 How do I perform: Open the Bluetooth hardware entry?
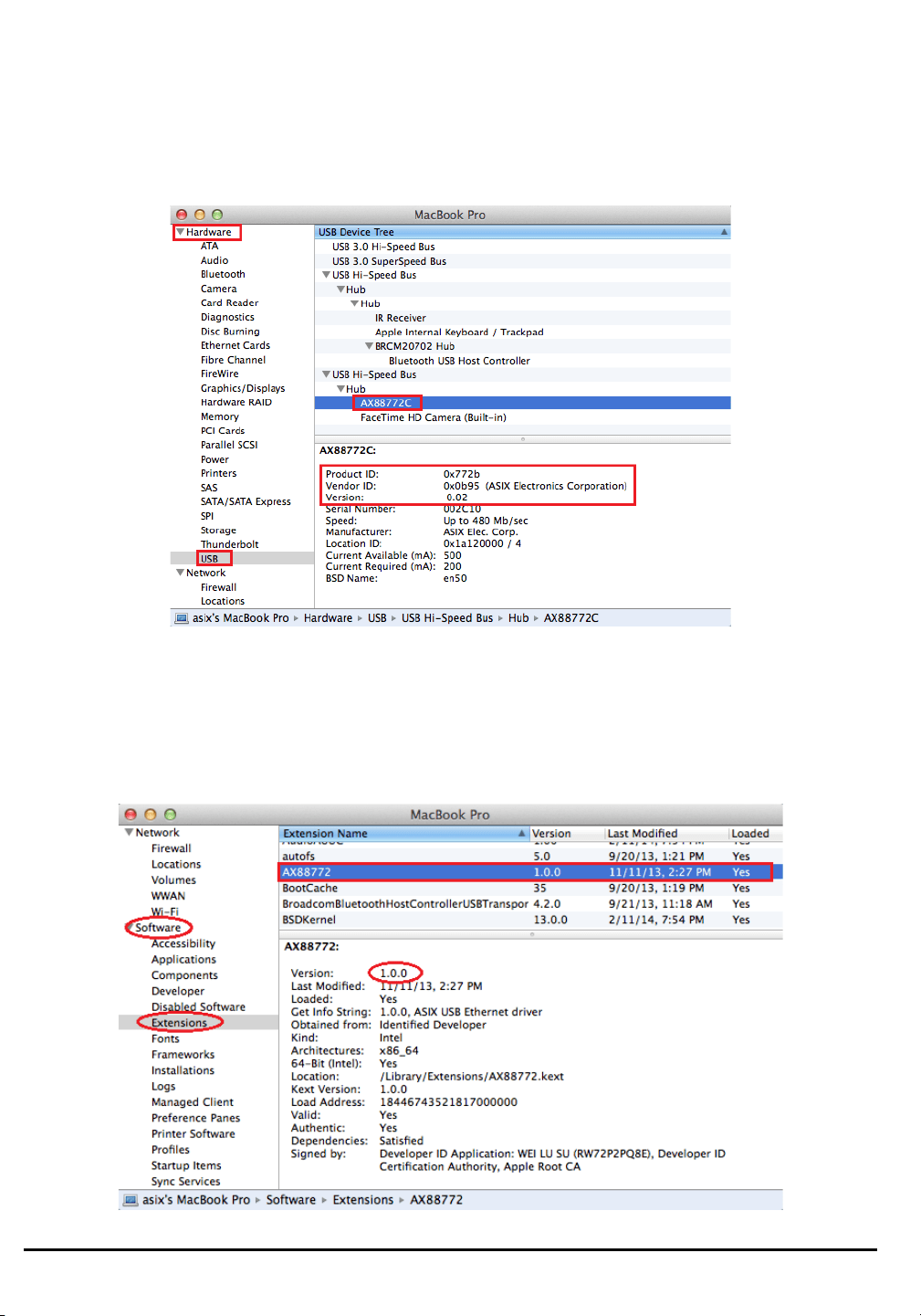223,274
